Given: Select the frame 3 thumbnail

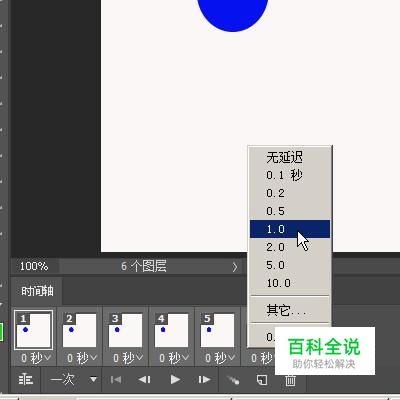Looking at the screenshot, I should tap(125, 330).
